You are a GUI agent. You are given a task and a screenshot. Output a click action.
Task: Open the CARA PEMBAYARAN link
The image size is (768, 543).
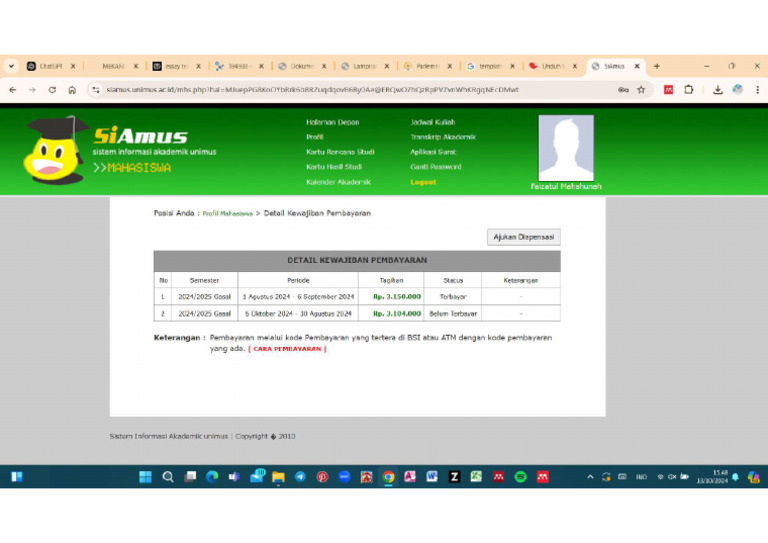[x=288, y=349]
